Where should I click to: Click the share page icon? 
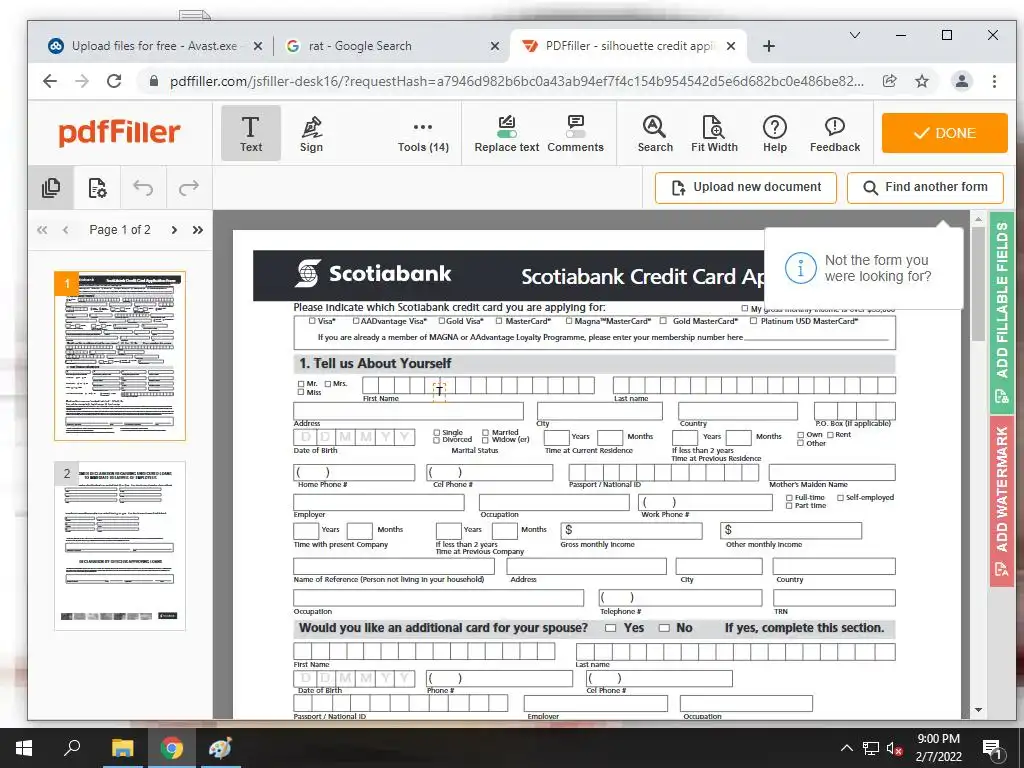point(889,81)
